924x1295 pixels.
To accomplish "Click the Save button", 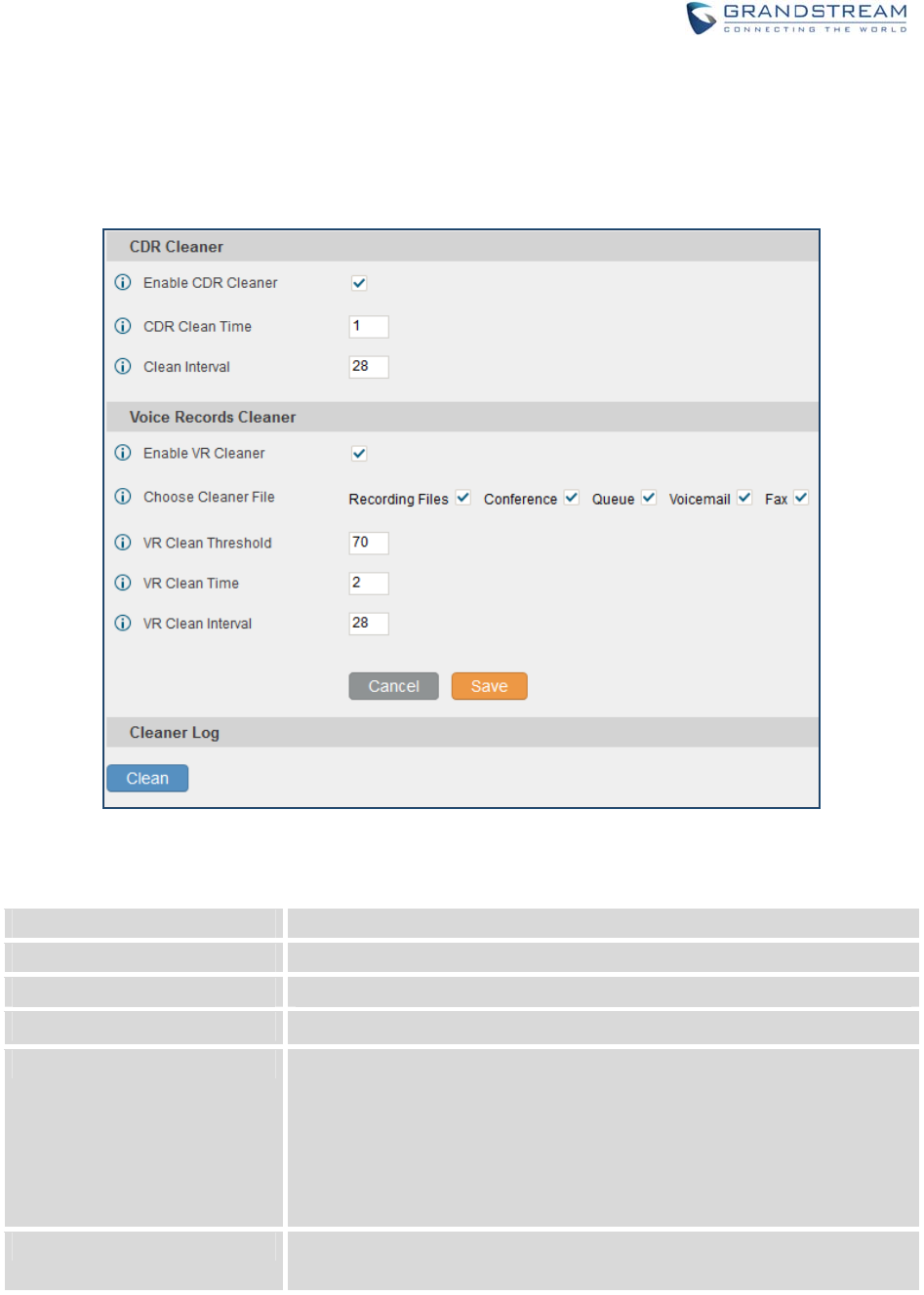I will coord(490,686).
